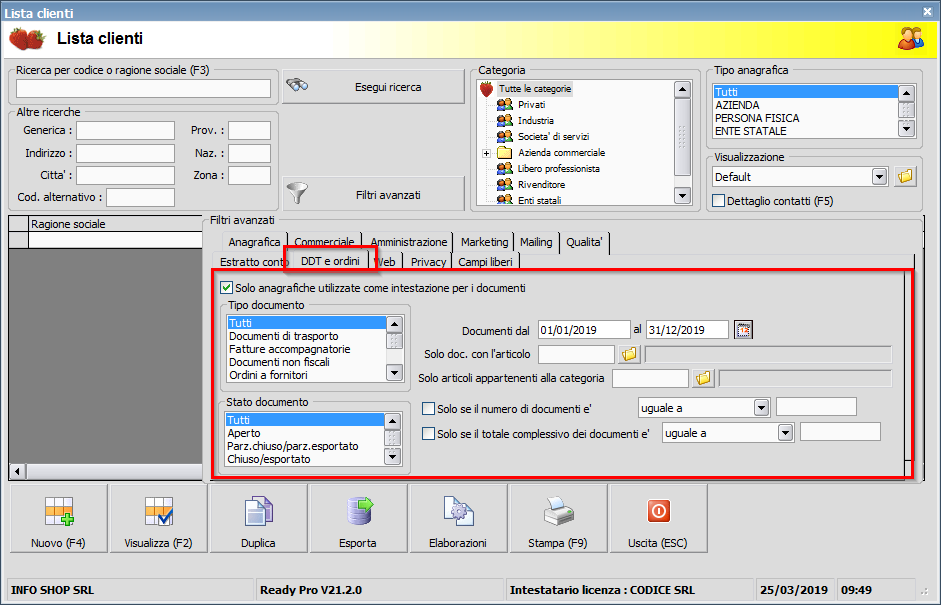Switch to the Mailing tab
941x605 pixels.
(x=536, y=242)
